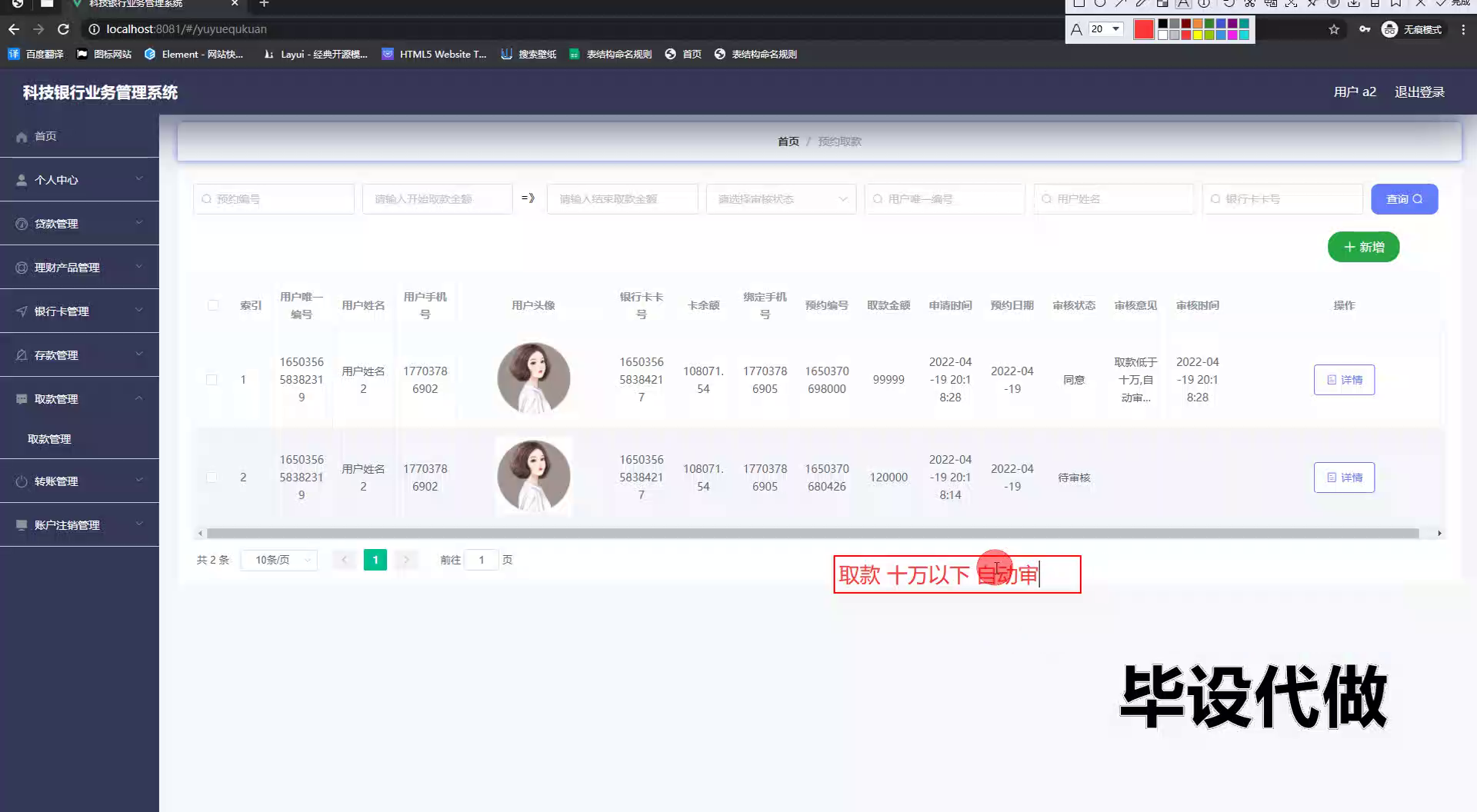Focus the 请输入结束取款金额 field
This screenshot has width=1477, height=812.
click(x=622, y=199)
